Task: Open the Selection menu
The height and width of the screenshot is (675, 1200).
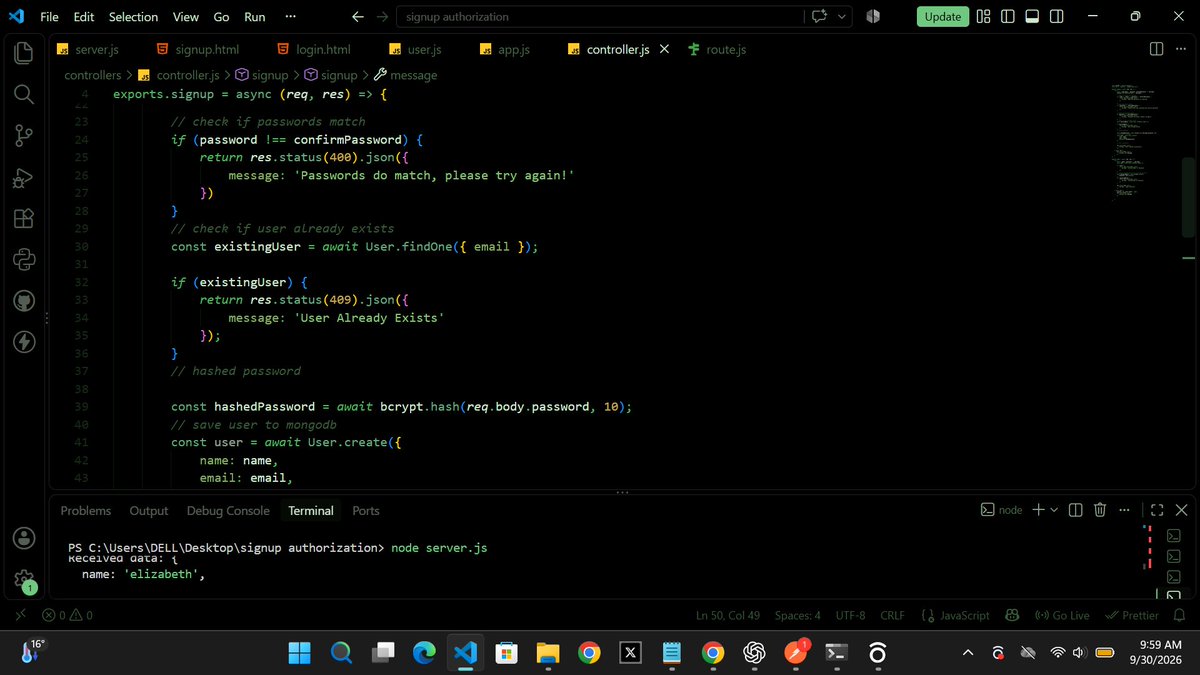Action: pos(133,16)
